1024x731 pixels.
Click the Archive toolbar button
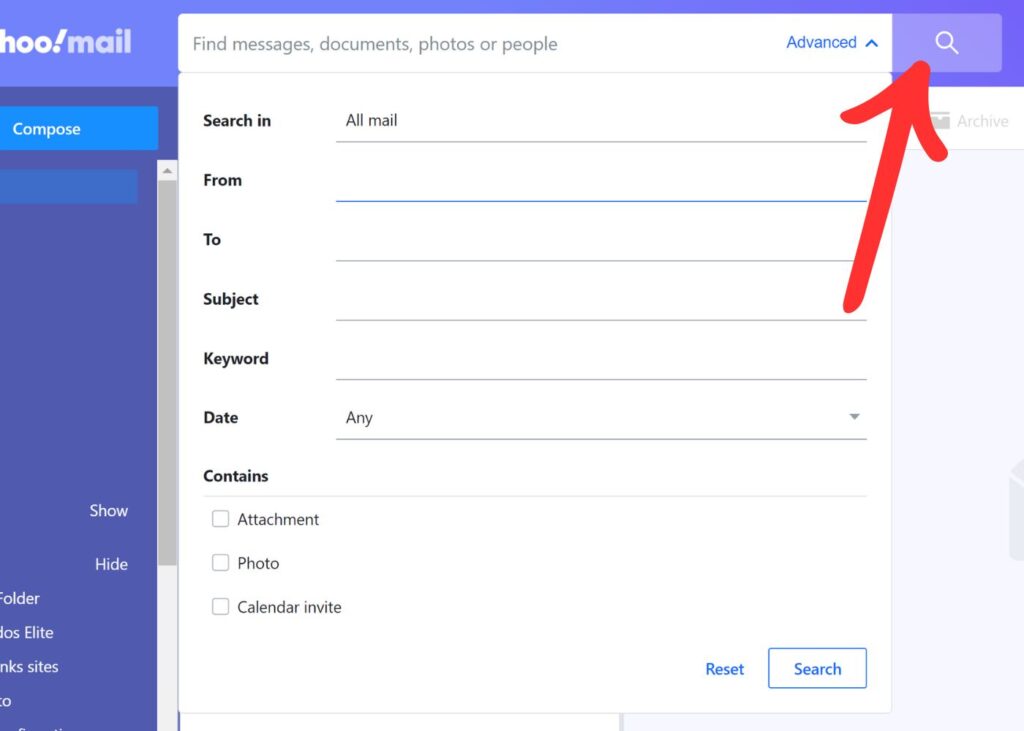970,121
